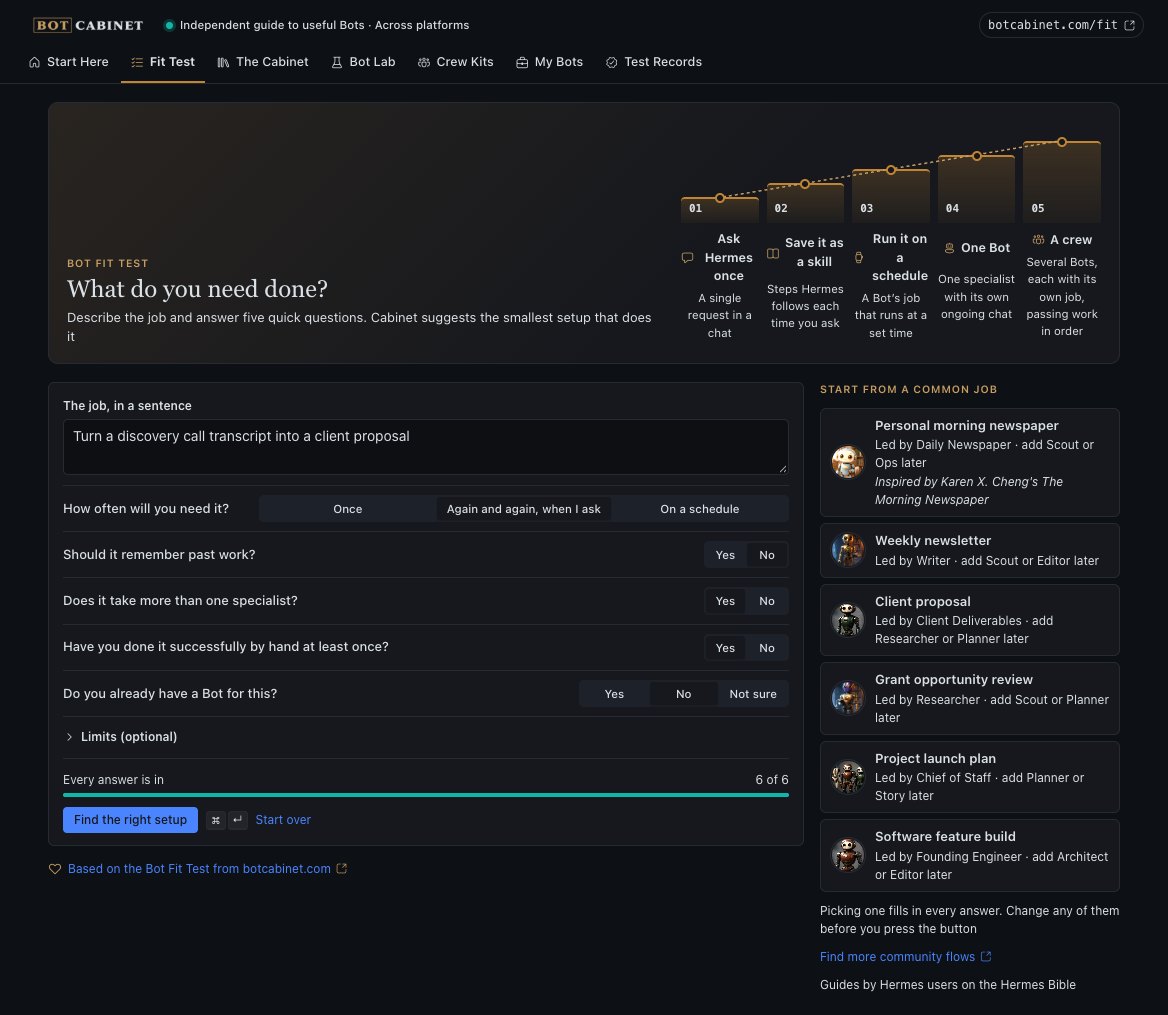
Task: Click the Personal morning newspaper robot avatar
Action: [x=848, y=462]
